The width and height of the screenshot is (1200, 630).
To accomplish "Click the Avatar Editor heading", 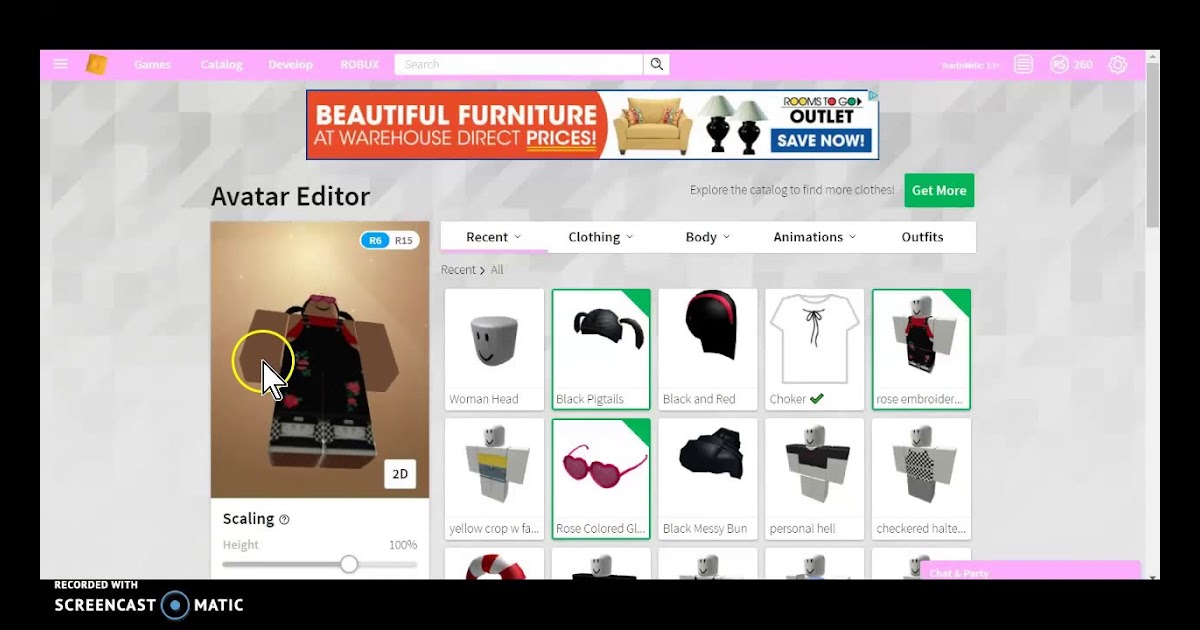I will (290, 196).
